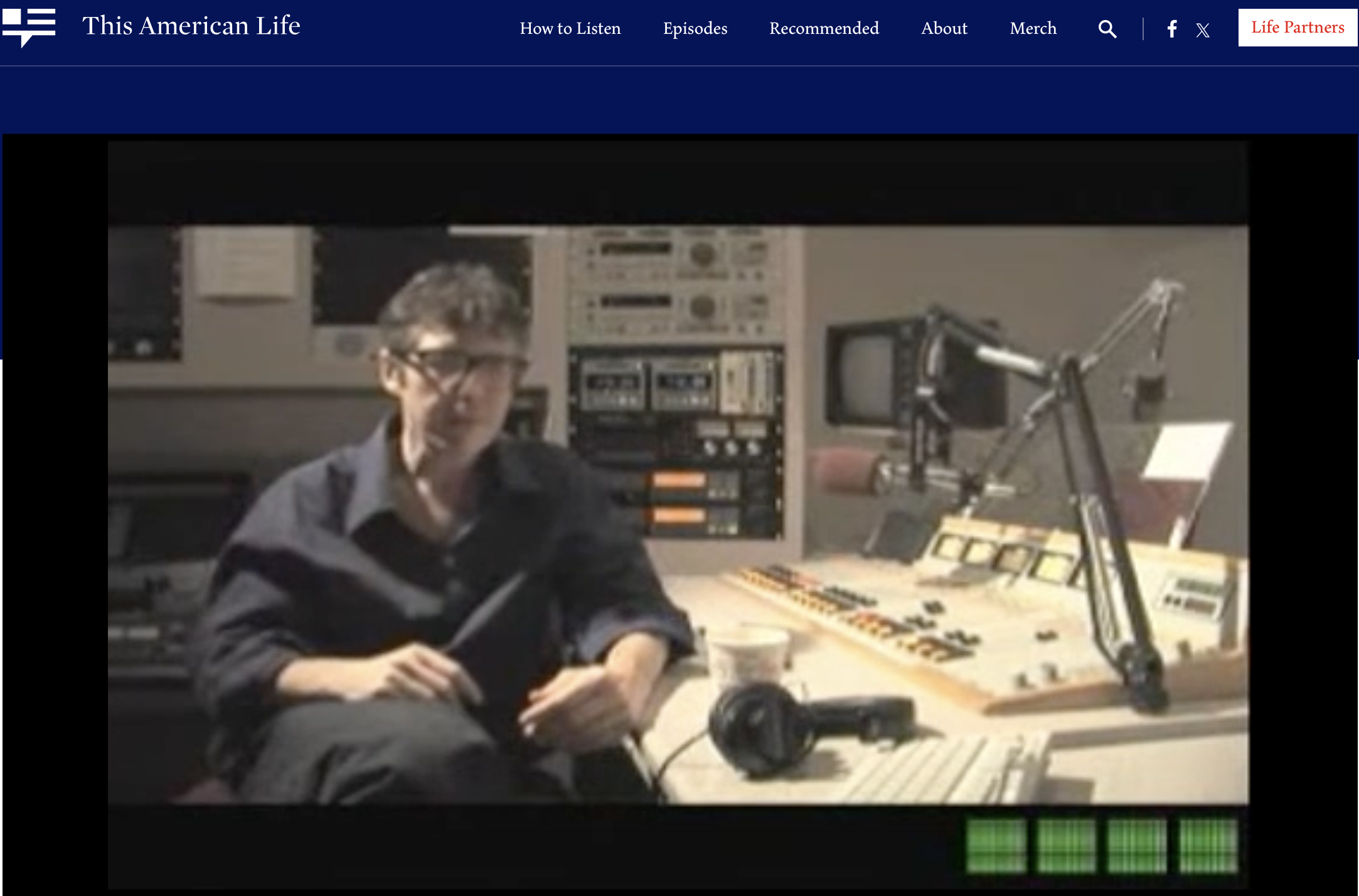The image size is (1359, 896).
Task: Open the This American Life home link
Action: (191, 26)
